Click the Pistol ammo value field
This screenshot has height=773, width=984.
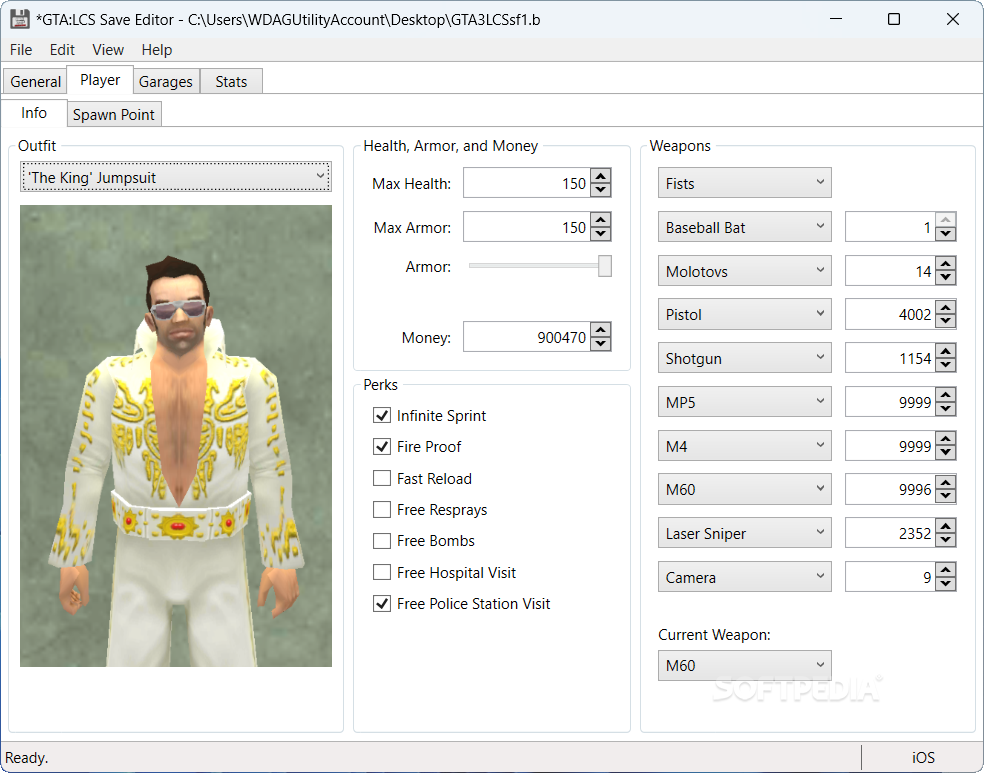tap(890, 314)
